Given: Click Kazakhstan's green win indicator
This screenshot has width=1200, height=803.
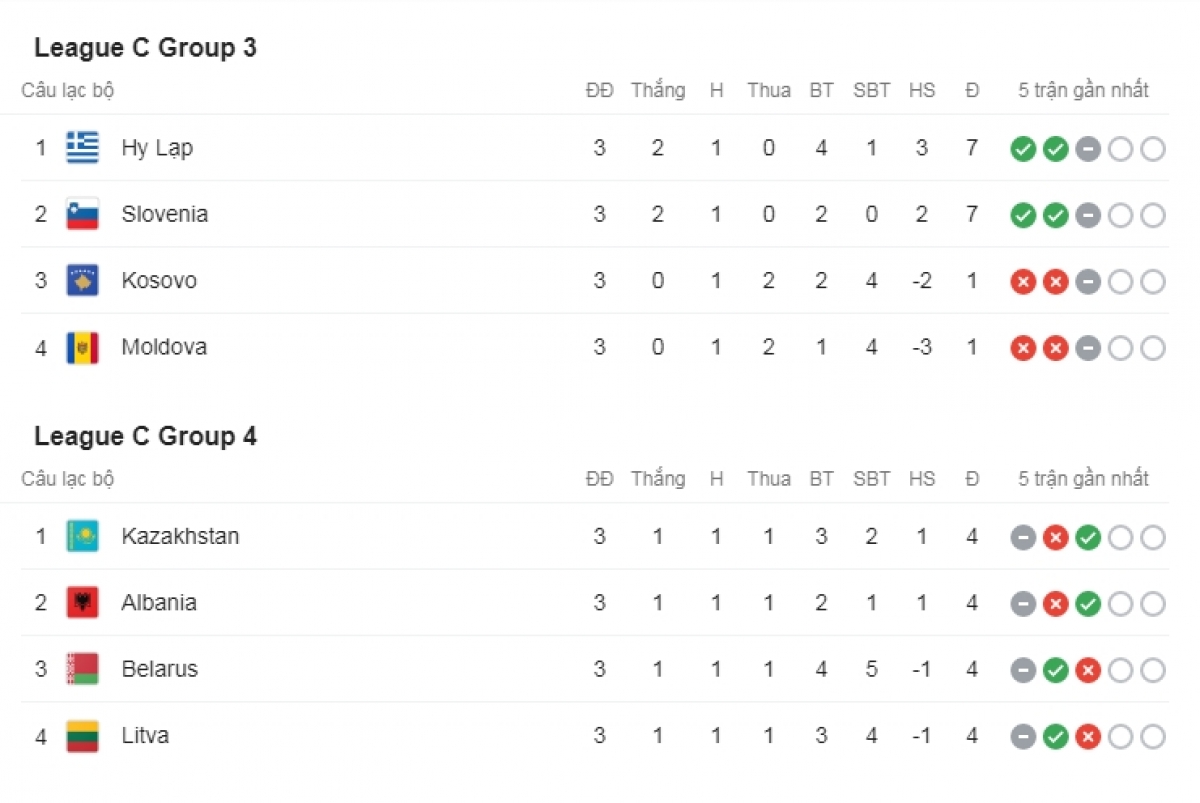Looking at the screenshot, I should [1088, 538].
